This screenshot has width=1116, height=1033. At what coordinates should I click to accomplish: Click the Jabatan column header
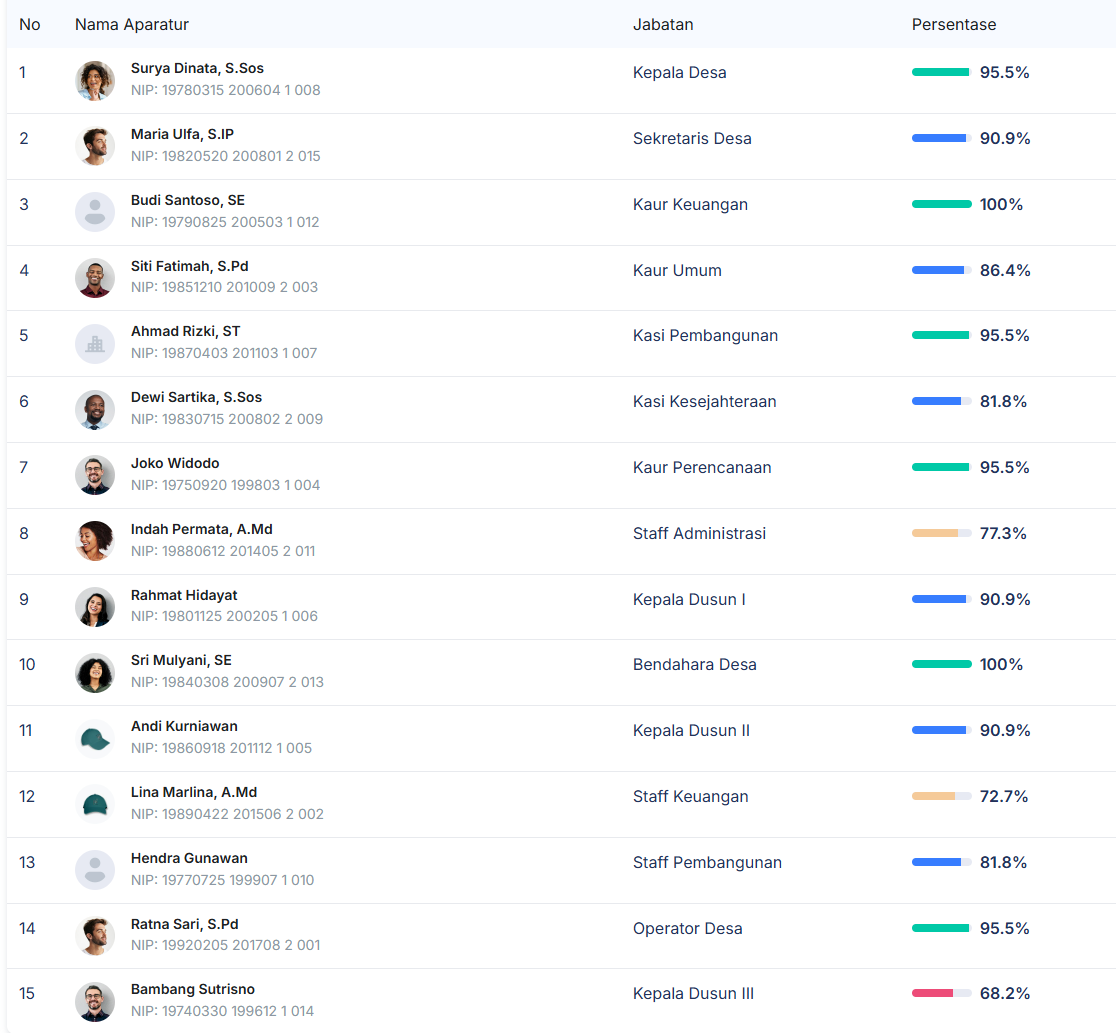coord(663,24)
